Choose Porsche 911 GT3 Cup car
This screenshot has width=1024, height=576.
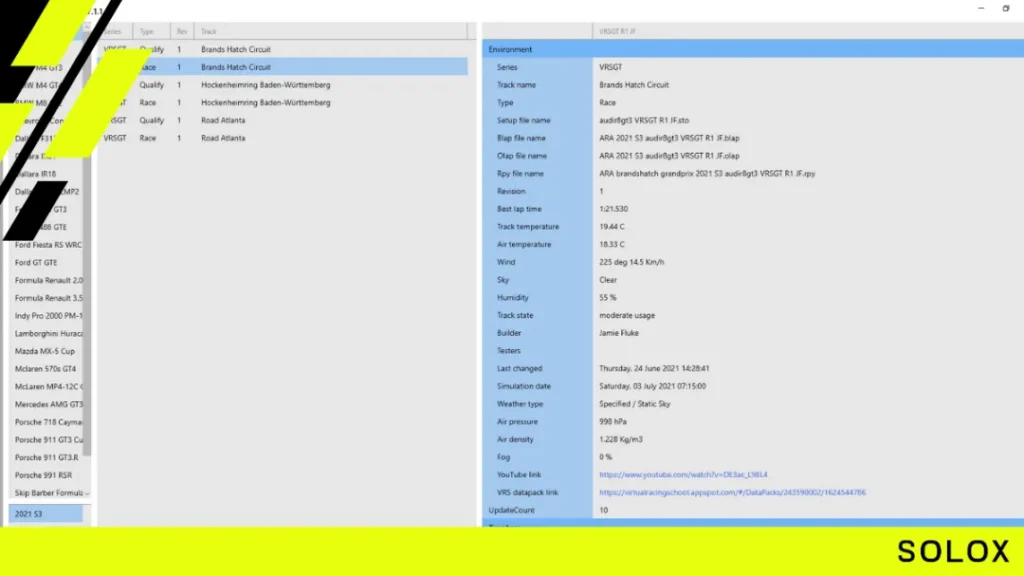click(x=48, y=440)
